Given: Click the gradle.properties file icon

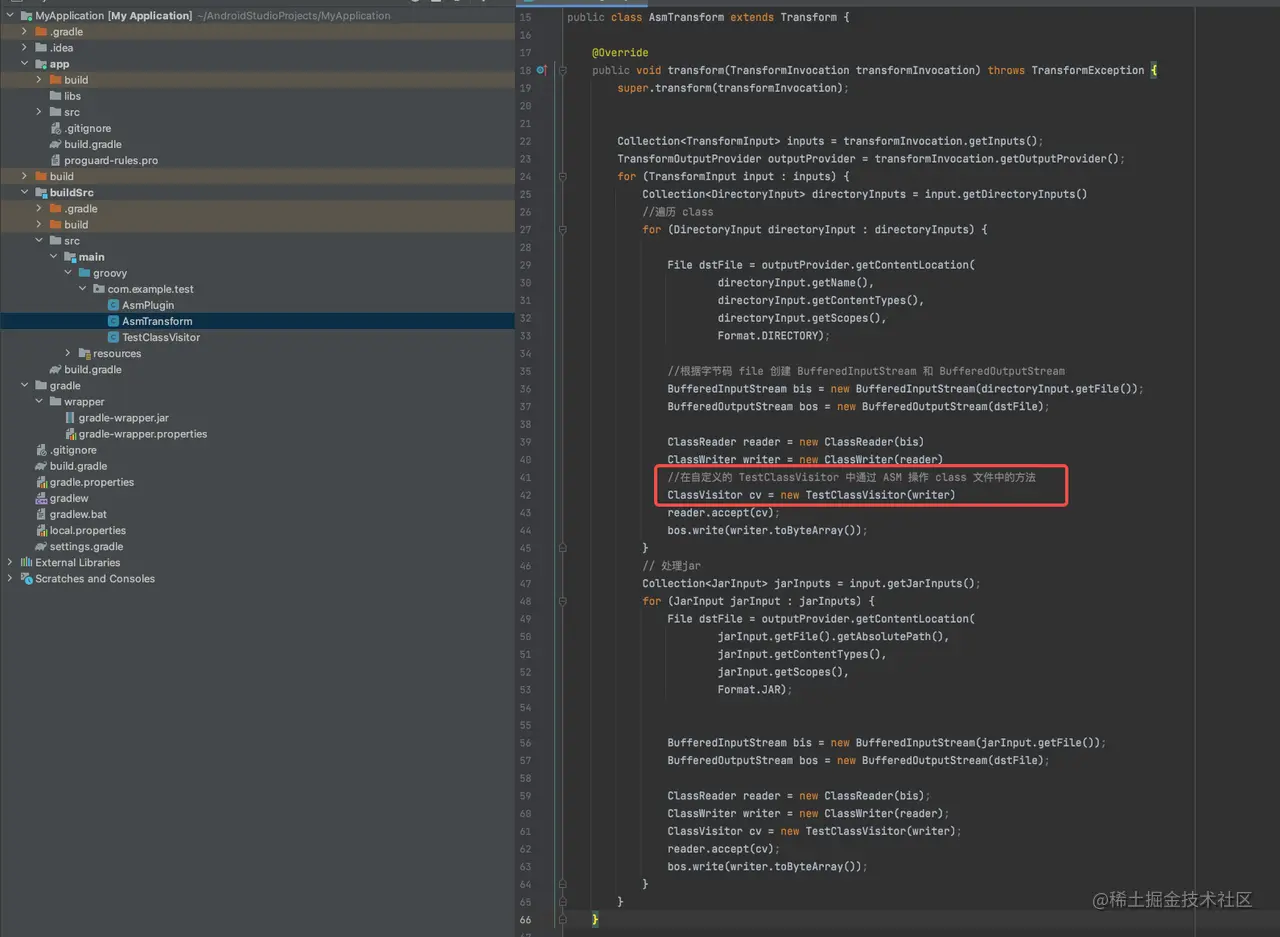Looking at the screenshot, I should 41,482.
